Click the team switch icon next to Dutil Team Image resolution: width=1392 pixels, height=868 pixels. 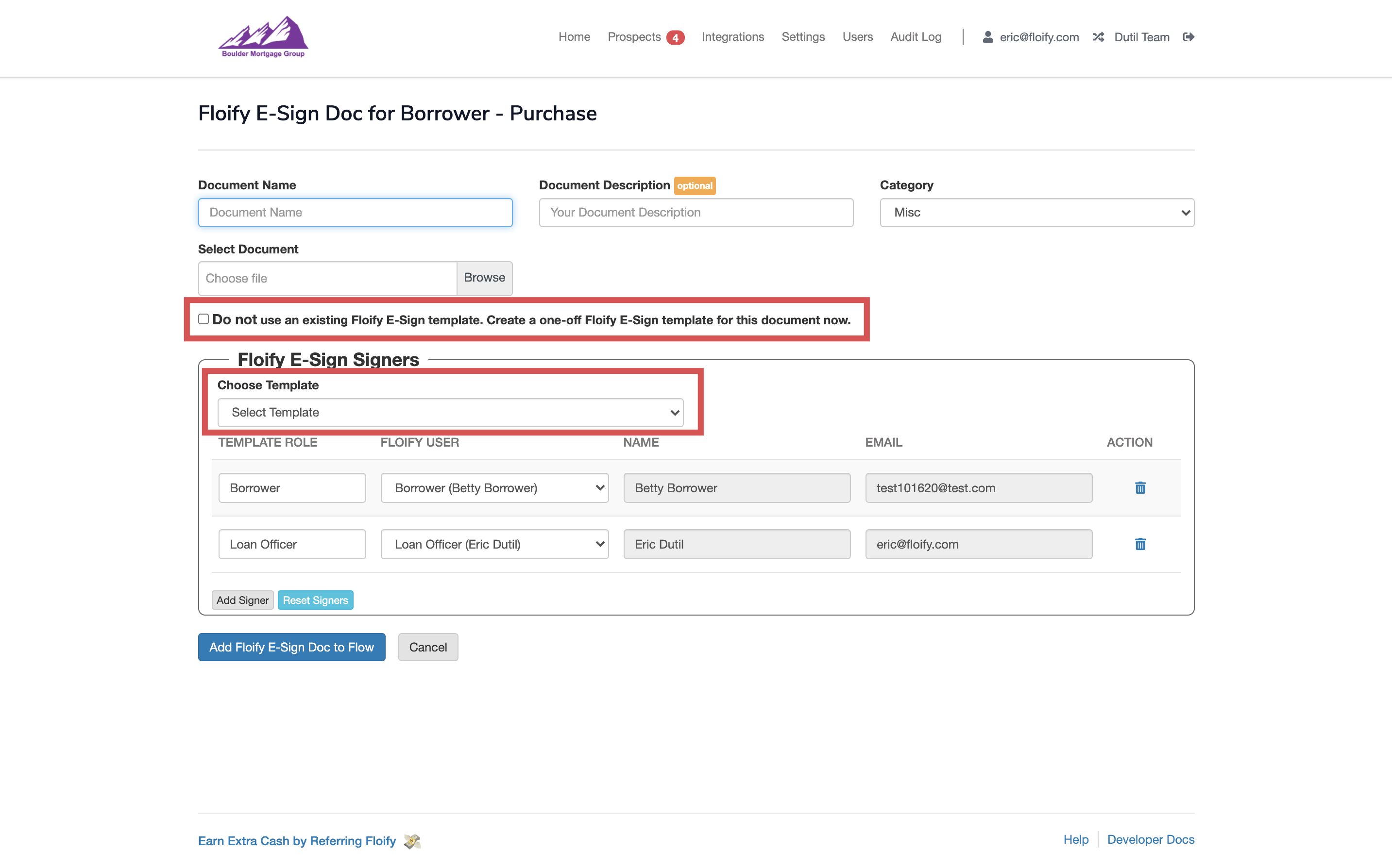coord(1099,37)
